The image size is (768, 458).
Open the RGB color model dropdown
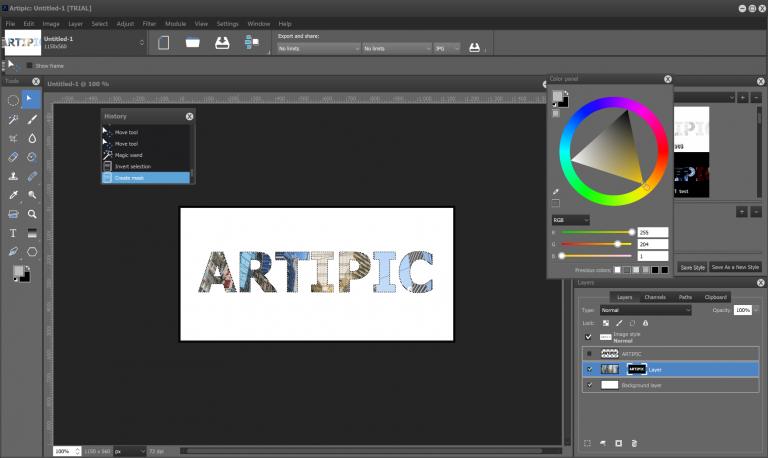pyautogui.click(x=571, y=220)
